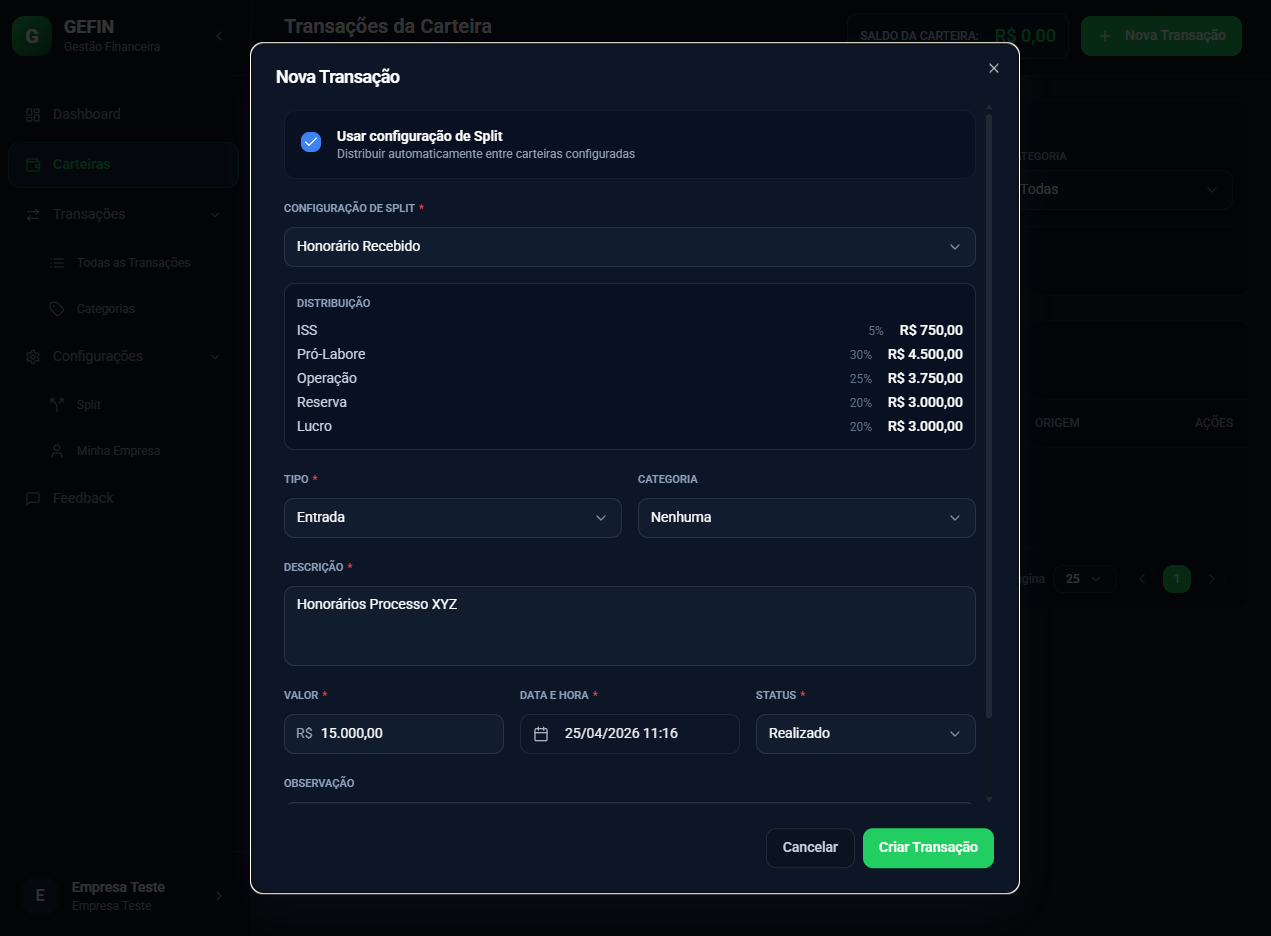Screen dimensions: 1271x936
Task: Click the Empresa Teste avatar
Action: 40,896
